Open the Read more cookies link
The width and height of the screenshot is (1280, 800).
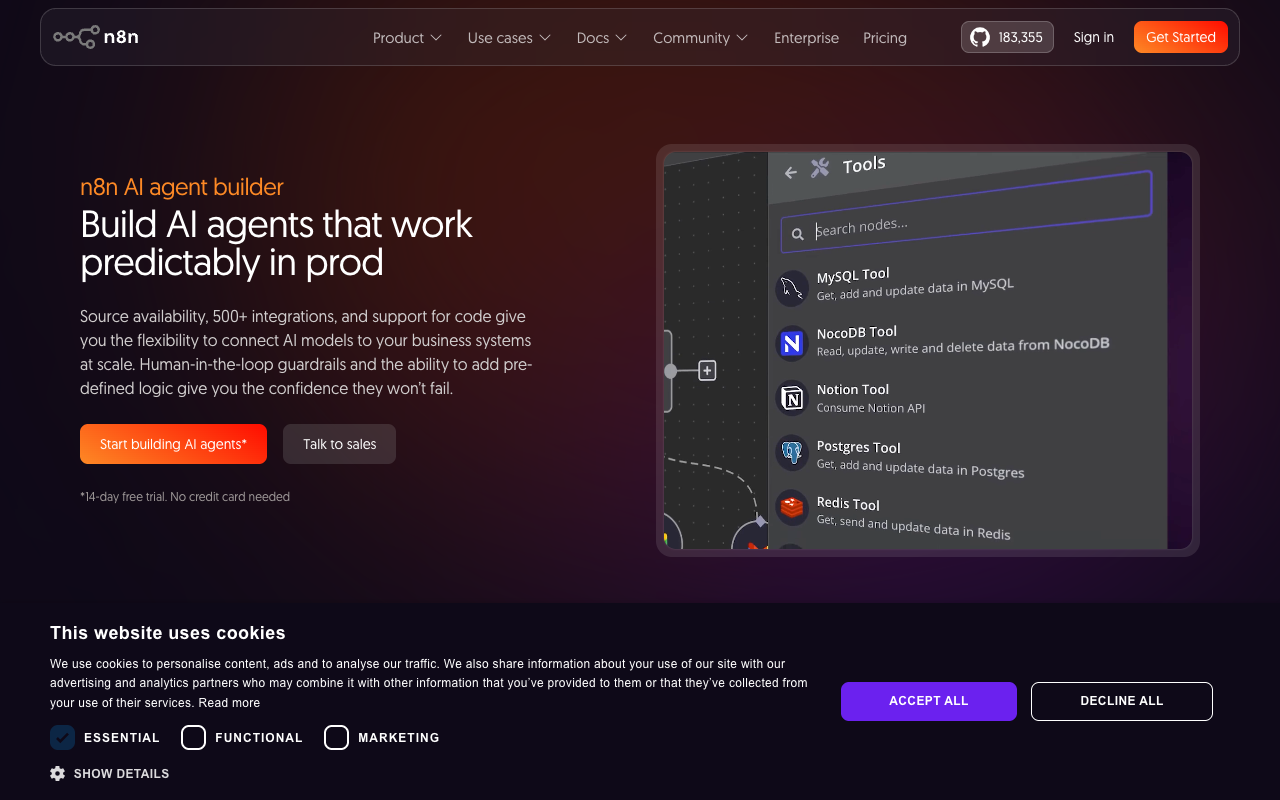[229, 702]
